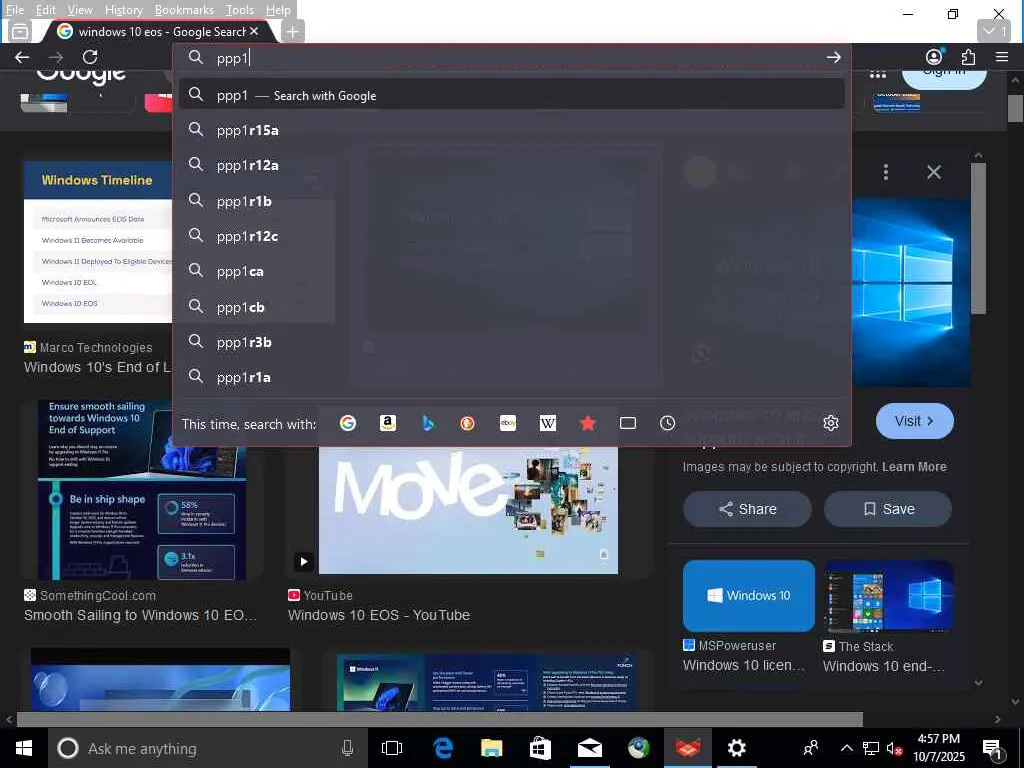Screen dimensions: 1024x768
Task: Select the ppp1r3b suggestion
Action: (x=511, y=342)
